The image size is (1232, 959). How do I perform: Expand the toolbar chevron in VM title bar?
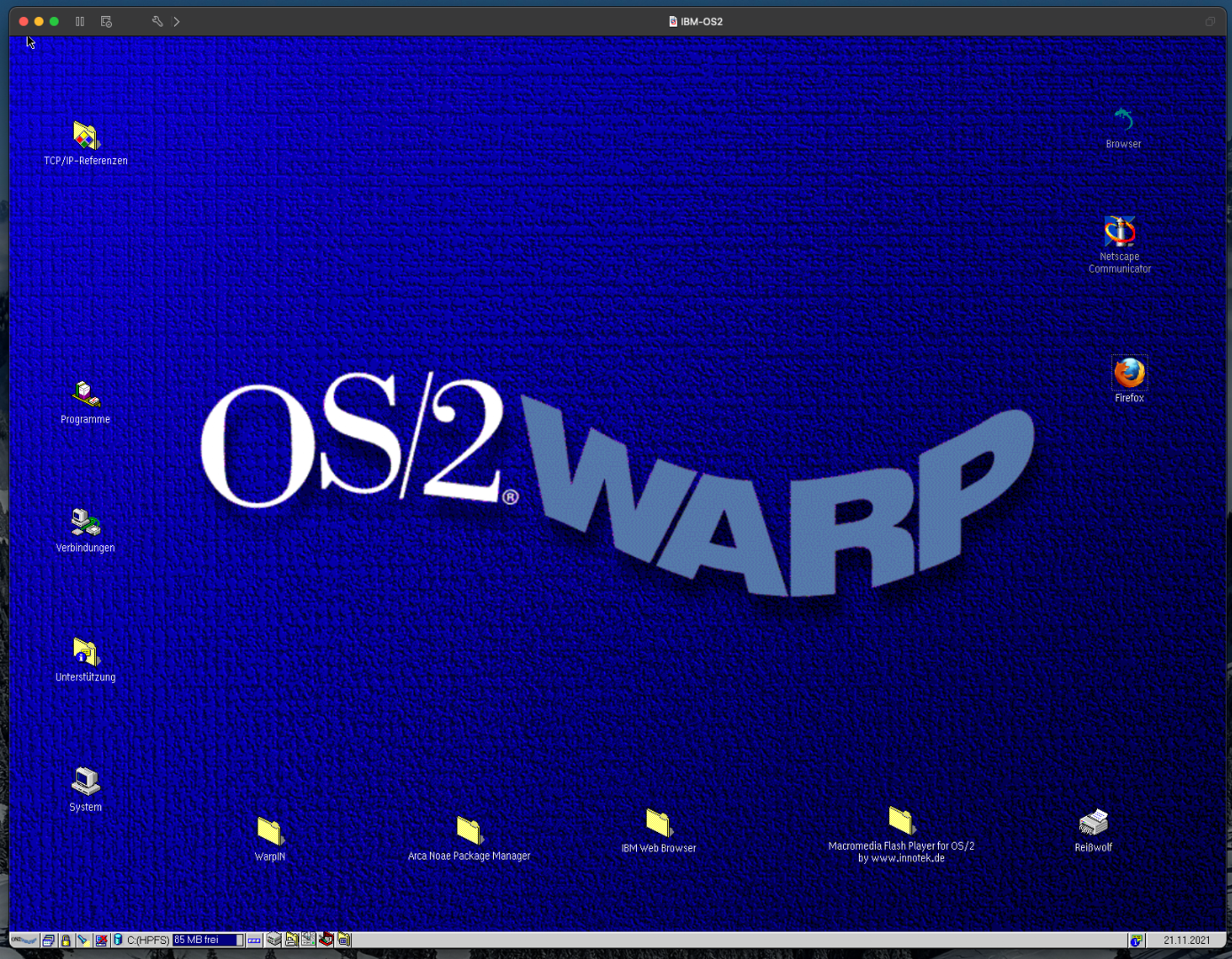pyautogui.click(x=177, y=21)
